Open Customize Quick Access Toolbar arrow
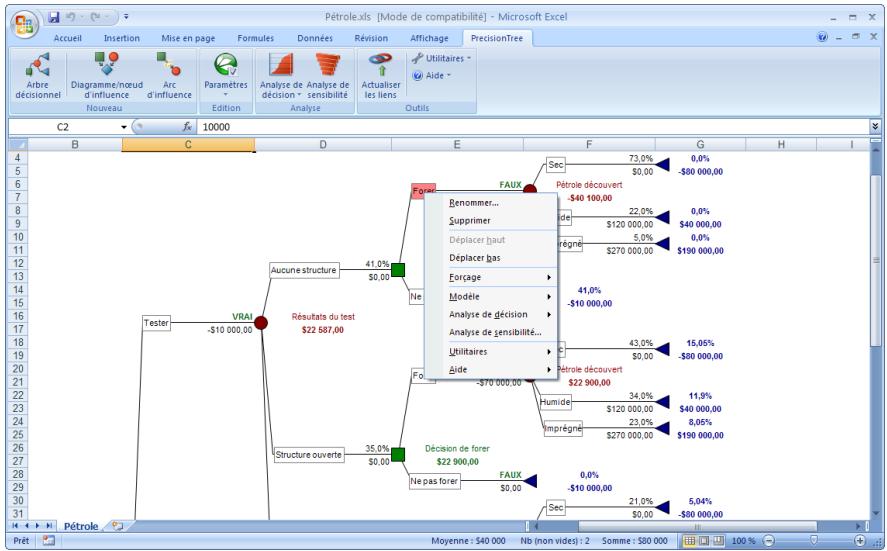 126,17
